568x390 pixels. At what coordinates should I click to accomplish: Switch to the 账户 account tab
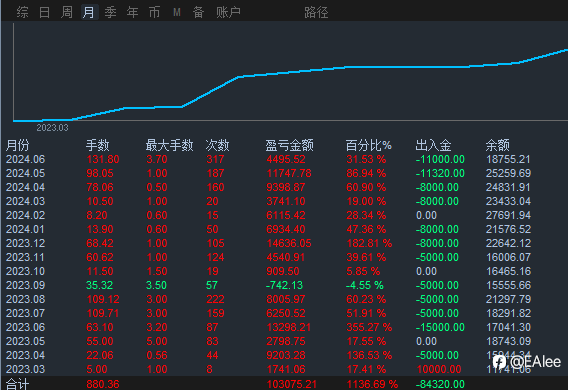[229, 12]
